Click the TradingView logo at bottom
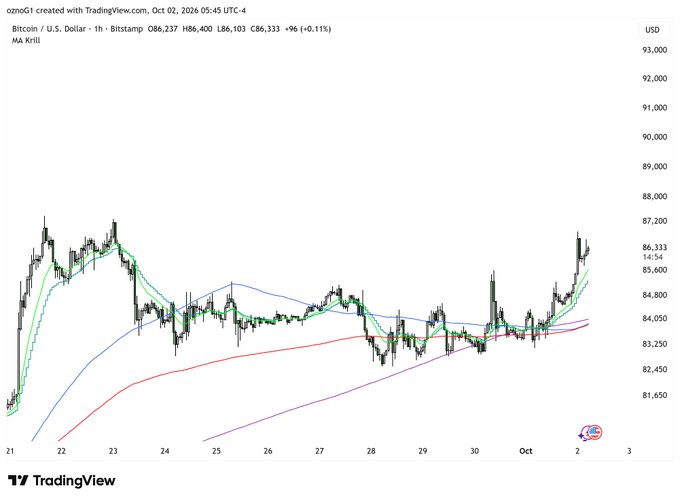The height and width of the screenshot is (501, 680). click(x=62, y=481)
